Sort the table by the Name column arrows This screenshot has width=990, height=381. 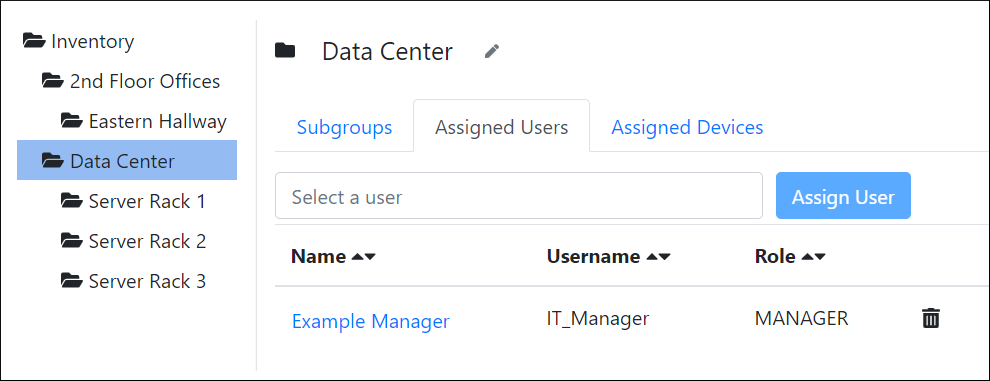coord(364,257)
